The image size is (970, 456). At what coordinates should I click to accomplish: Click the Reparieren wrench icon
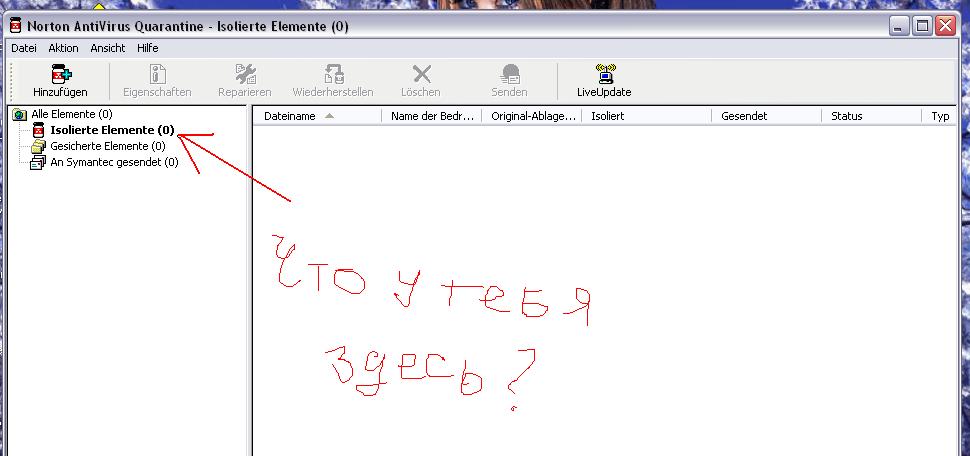[x=245, y=74]
